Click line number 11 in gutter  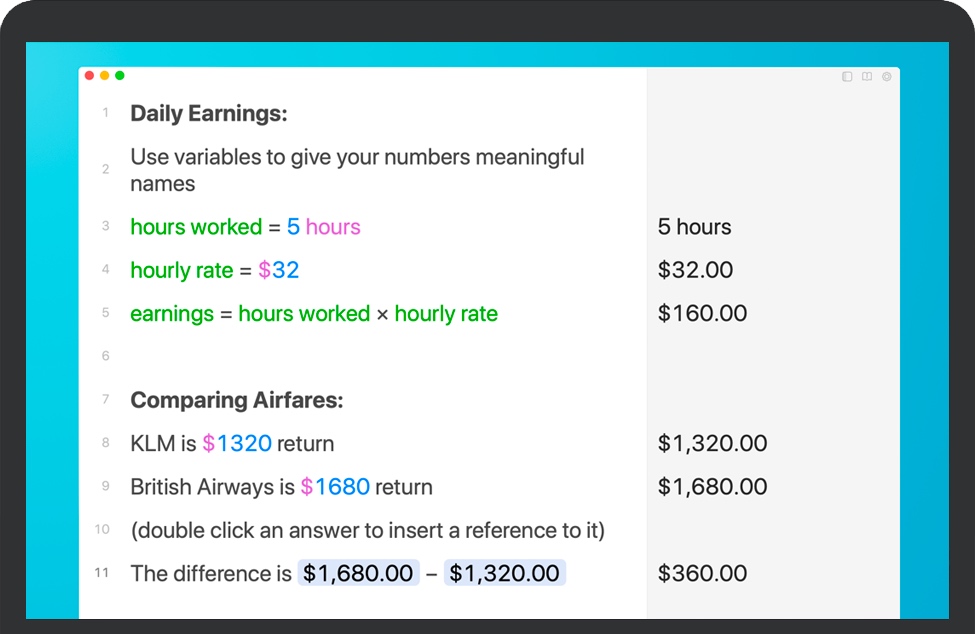click(102, 573)
